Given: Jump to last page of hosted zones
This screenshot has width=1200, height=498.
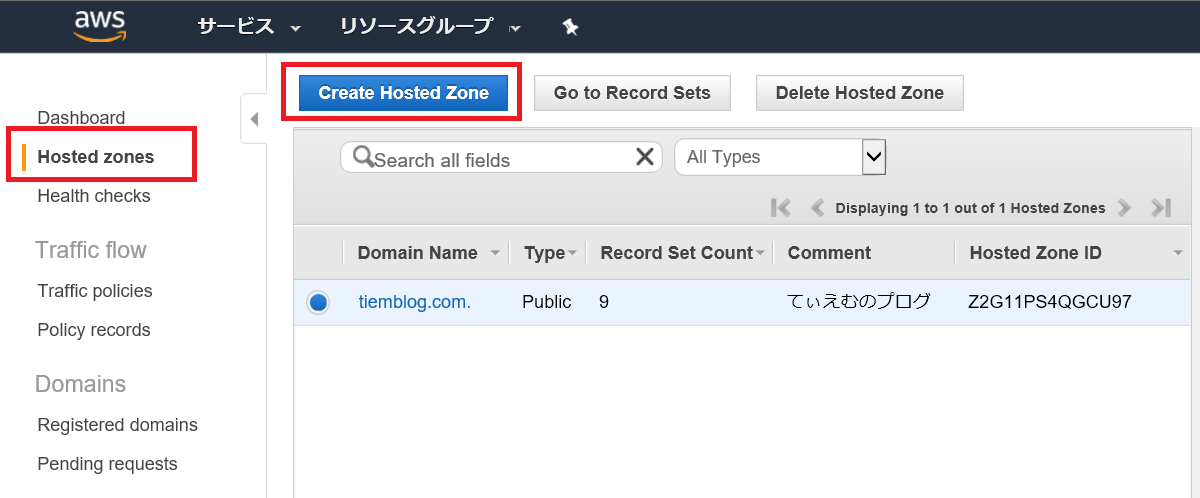Looking at the screenshot, I should point(1160,208).
